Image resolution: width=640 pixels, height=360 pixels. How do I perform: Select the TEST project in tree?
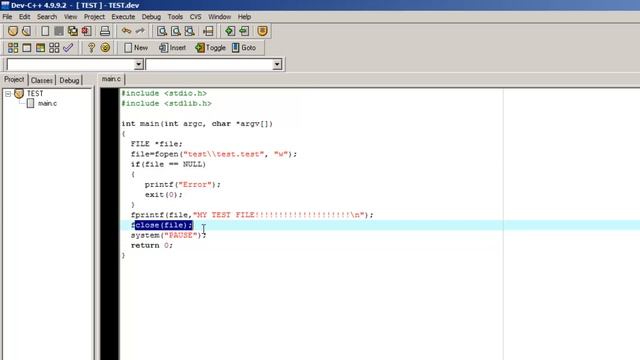click(x=35, y=93)
